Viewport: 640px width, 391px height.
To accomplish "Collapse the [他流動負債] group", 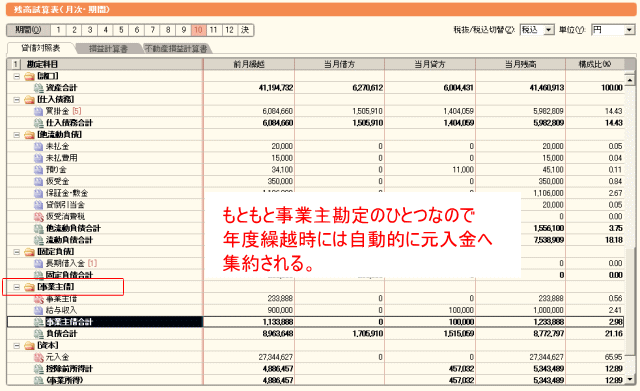I will point(17,135).
